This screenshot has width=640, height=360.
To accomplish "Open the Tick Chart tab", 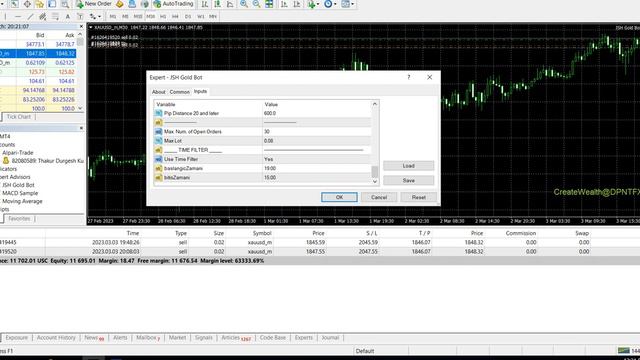I will (18, 117).
